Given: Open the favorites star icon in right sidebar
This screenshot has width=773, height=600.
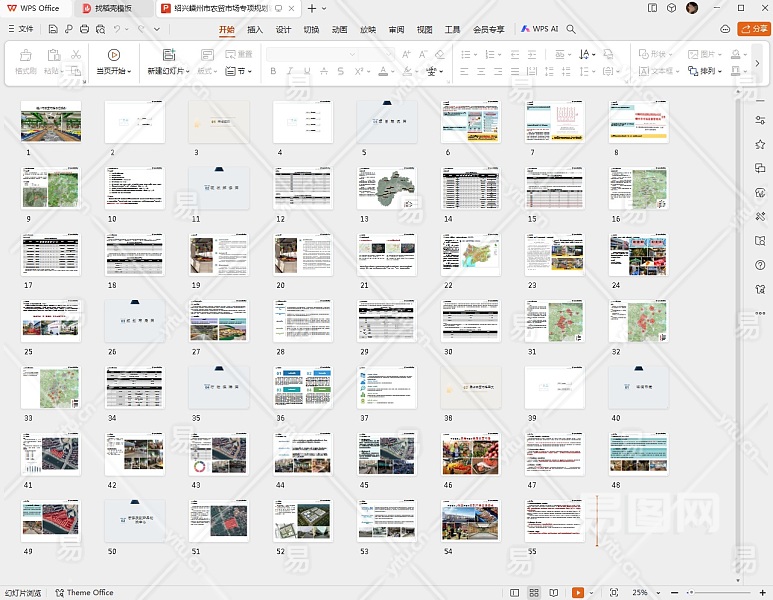Looking at the screenshot, I should tap(760, 145).
